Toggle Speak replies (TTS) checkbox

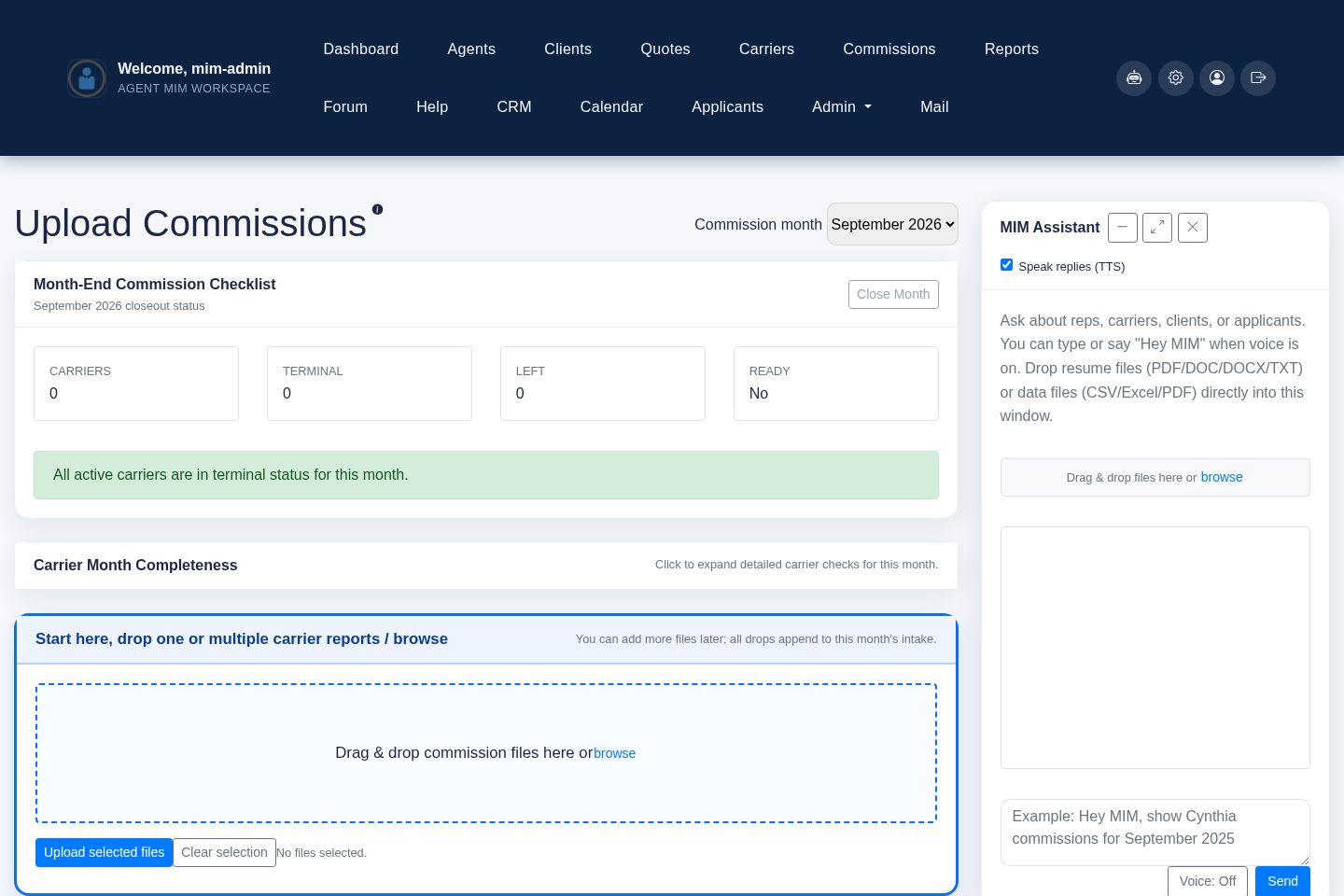[x=1006, y=265]
